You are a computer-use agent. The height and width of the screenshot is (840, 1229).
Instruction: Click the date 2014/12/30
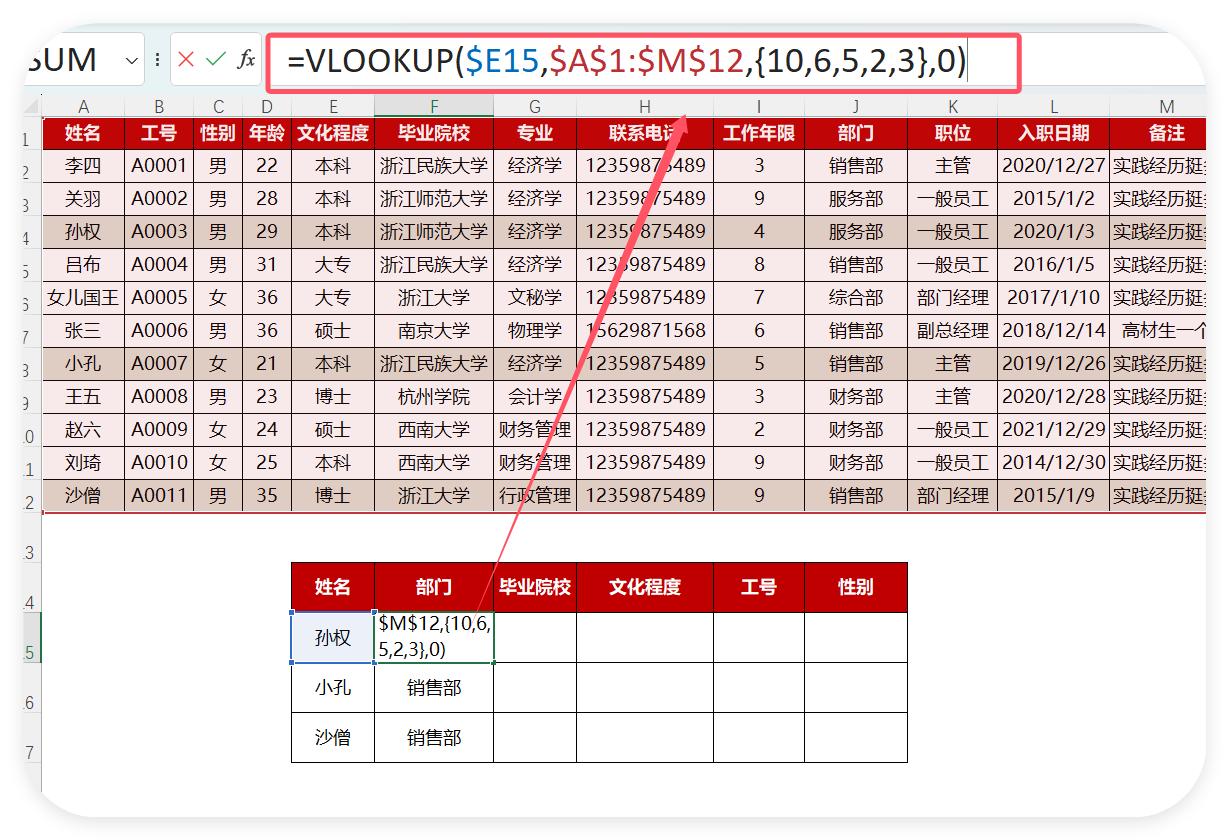(x=1053, y=463)
